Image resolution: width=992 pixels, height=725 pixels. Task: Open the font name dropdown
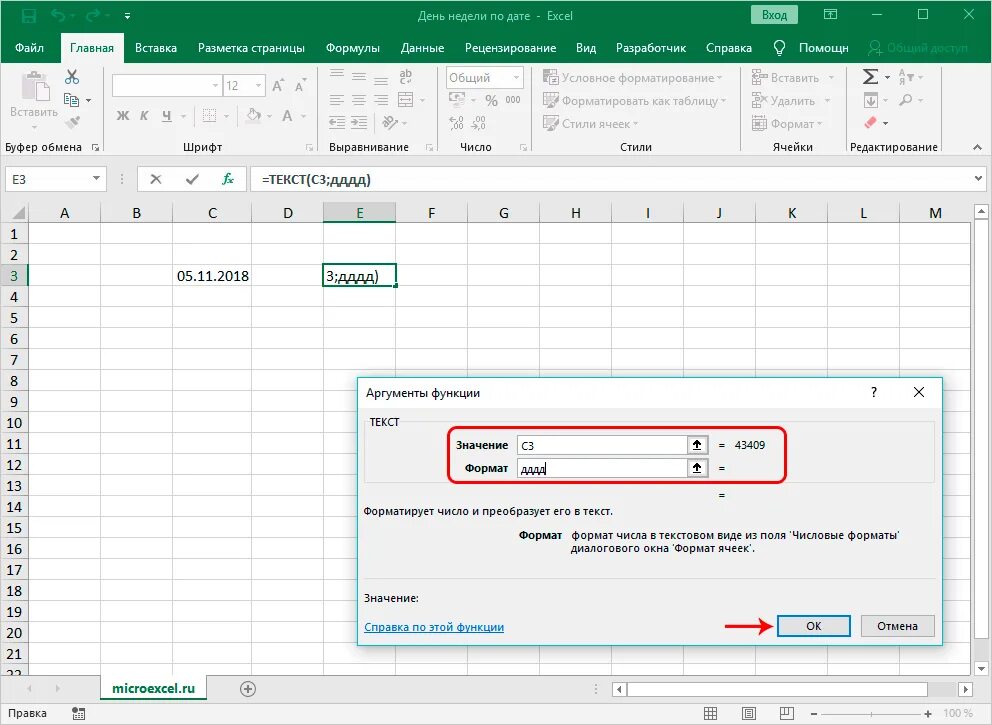[215, 85]
